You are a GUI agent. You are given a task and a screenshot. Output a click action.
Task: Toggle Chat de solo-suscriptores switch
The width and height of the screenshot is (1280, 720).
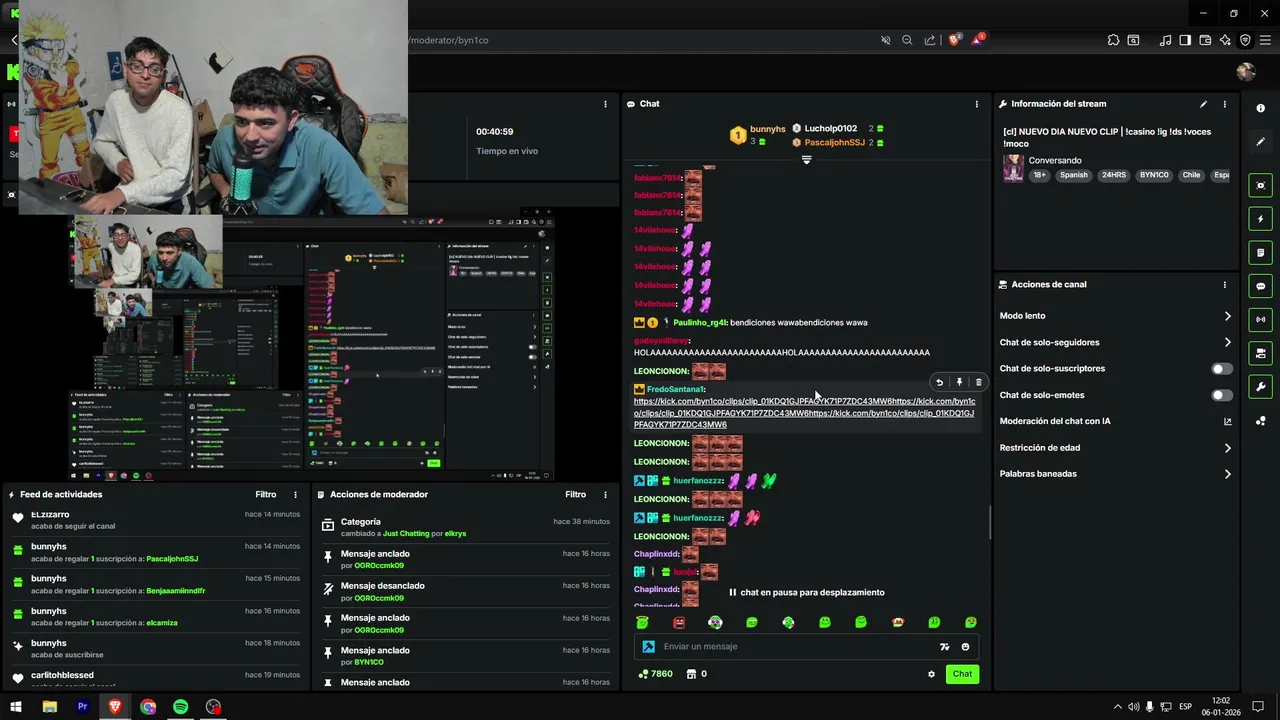tap(1222, 369)
